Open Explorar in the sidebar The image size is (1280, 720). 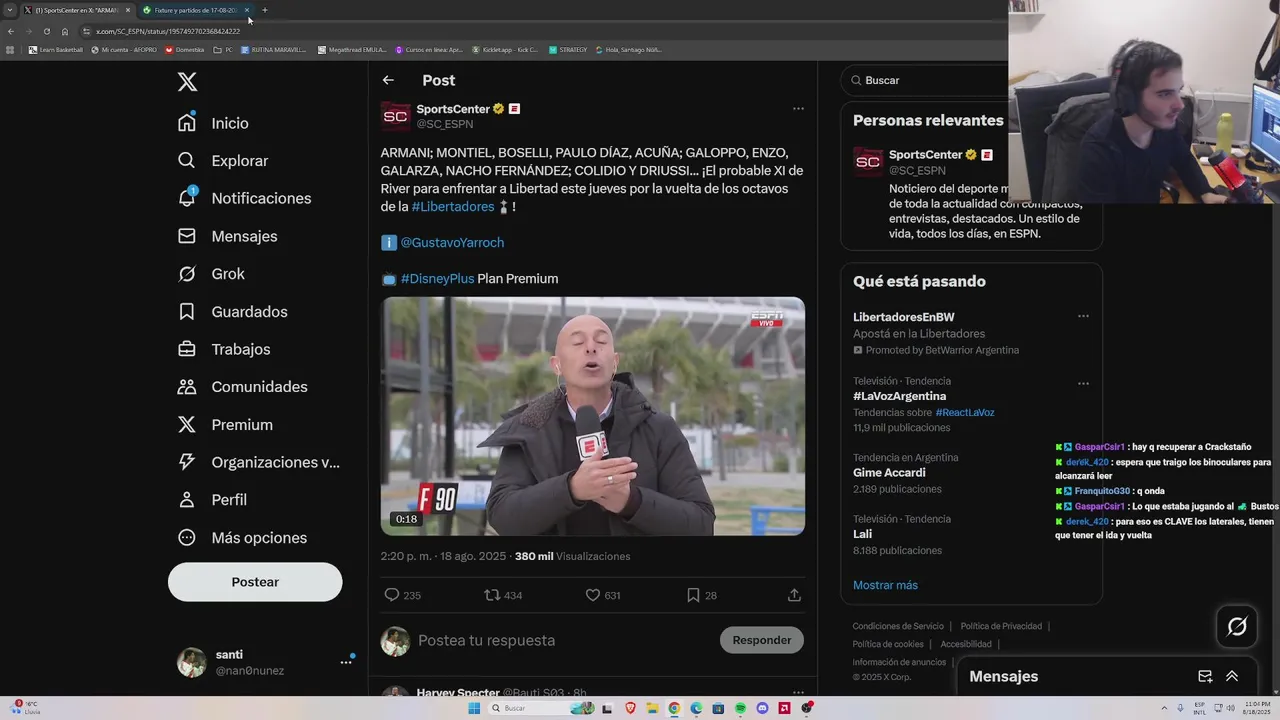(x=223, y=160)
